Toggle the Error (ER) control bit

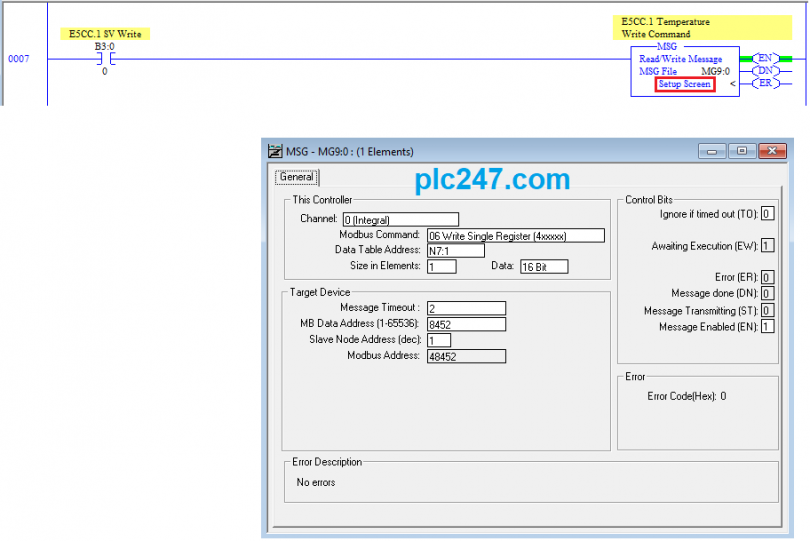(x=768, y=277)
